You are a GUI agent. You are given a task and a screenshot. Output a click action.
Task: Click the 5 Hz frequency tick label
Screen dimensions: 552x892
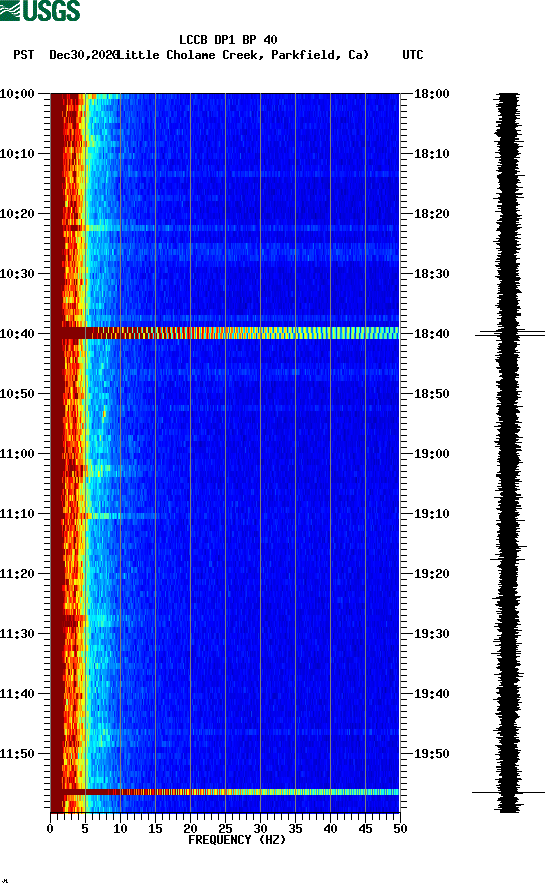pos(85,829)
